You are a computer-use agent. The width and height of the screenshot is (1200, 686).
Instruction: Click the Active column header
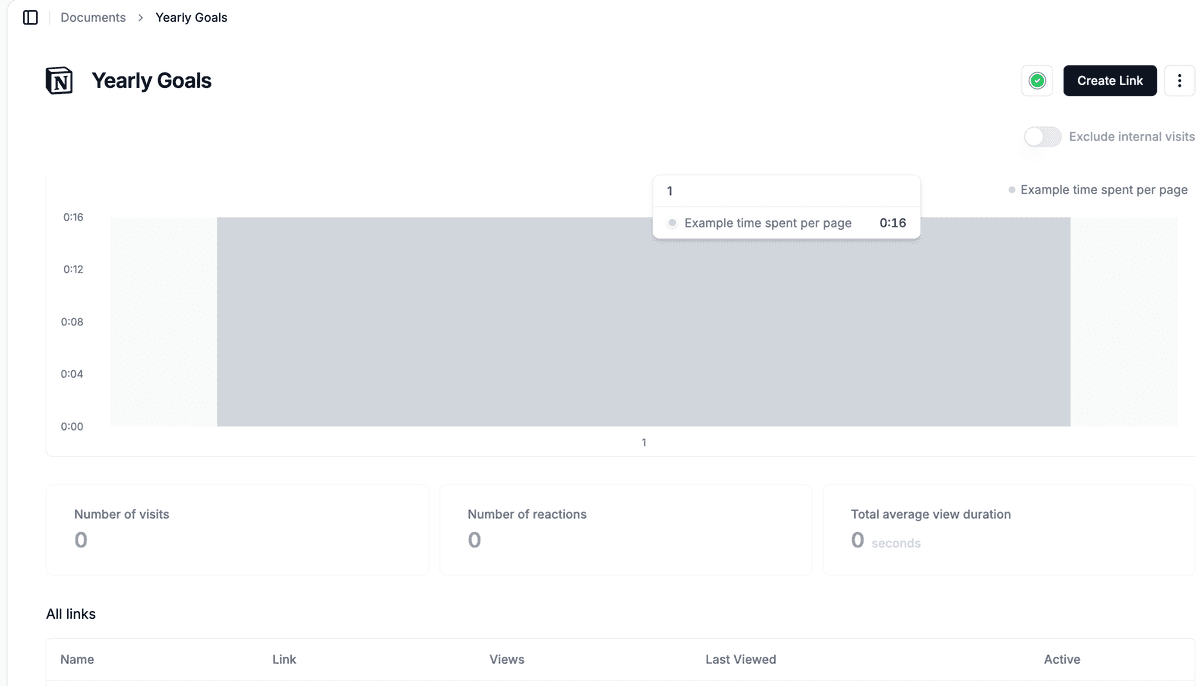(1061, 660)
